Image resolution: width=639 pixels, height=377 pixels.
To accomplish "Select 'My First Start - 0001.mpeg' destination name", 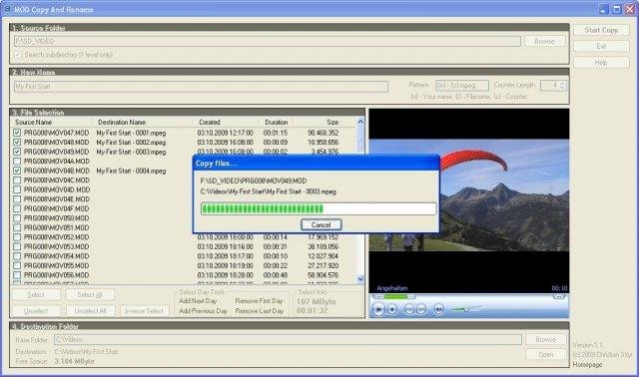I will [131, 133].
